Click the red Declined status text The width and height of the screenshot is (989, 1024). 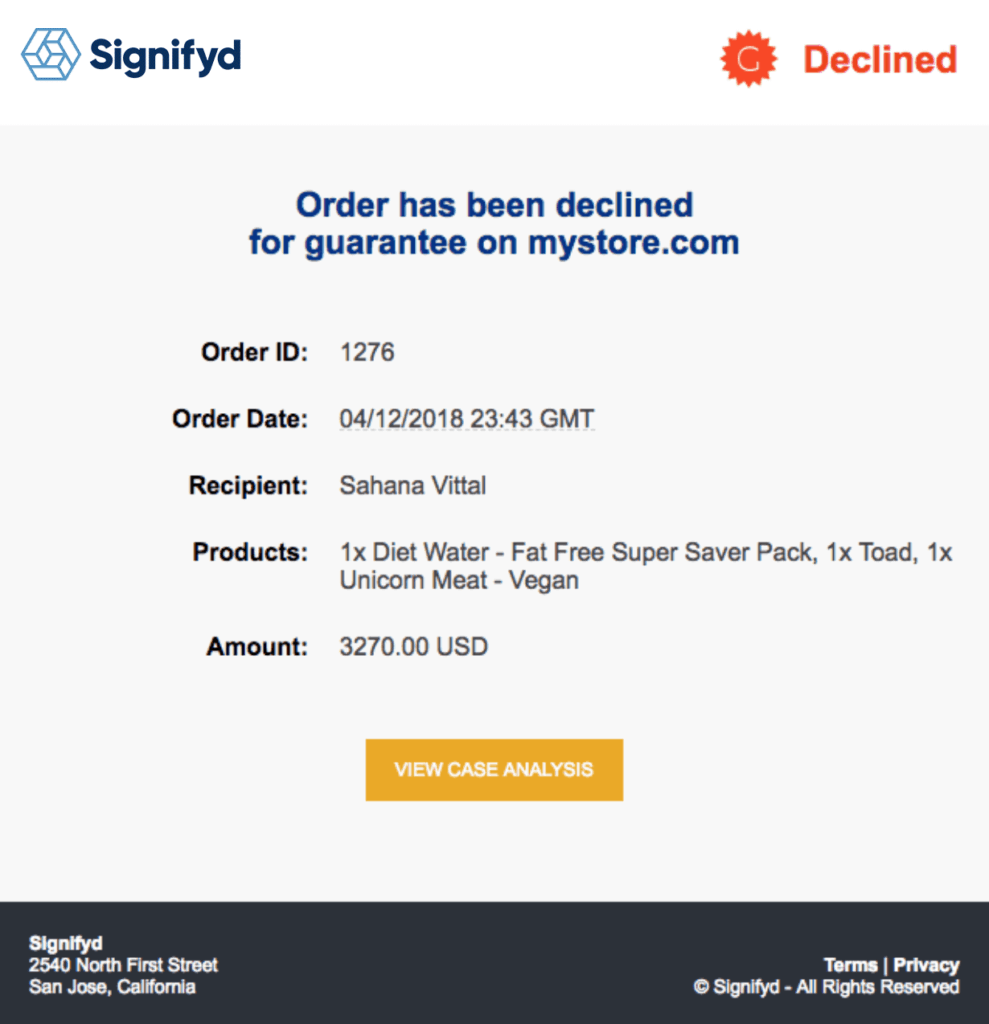point(880,59)
